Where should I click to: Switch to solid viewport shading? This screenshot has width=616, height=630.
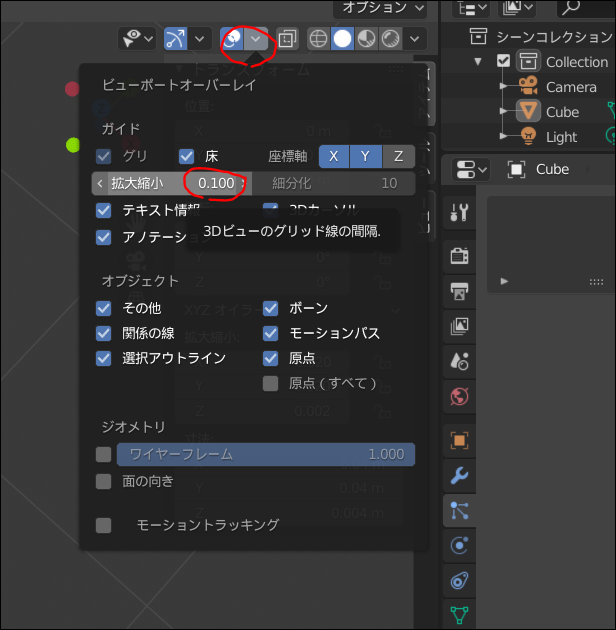click(342, 39)
